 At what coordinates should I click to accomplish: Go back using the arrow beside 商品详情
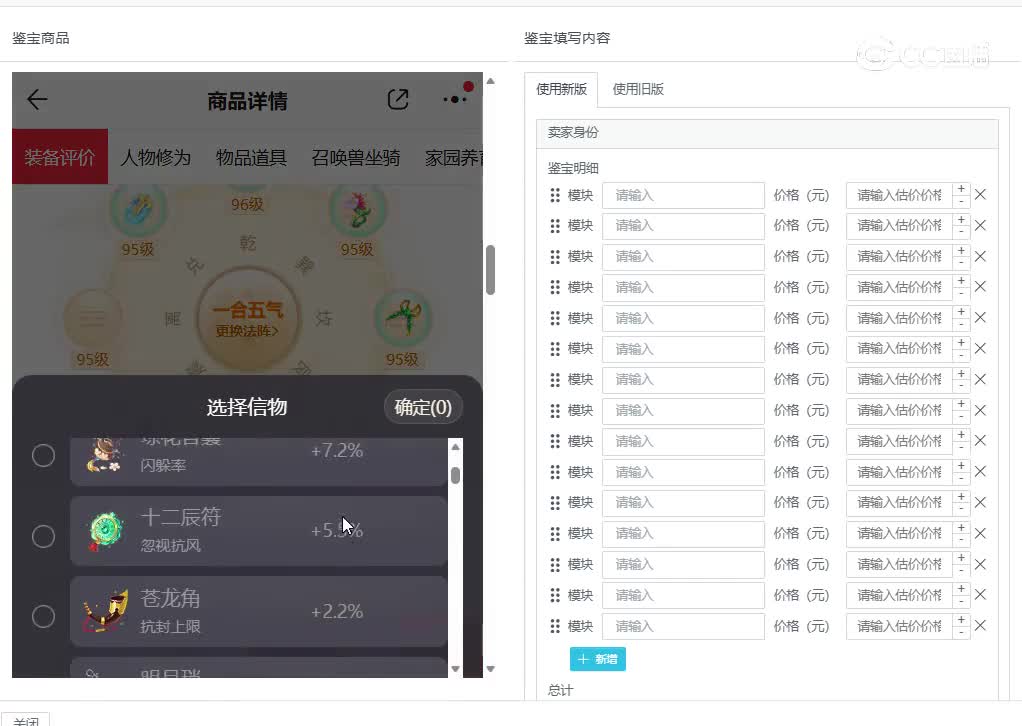(x=37, y=100)
